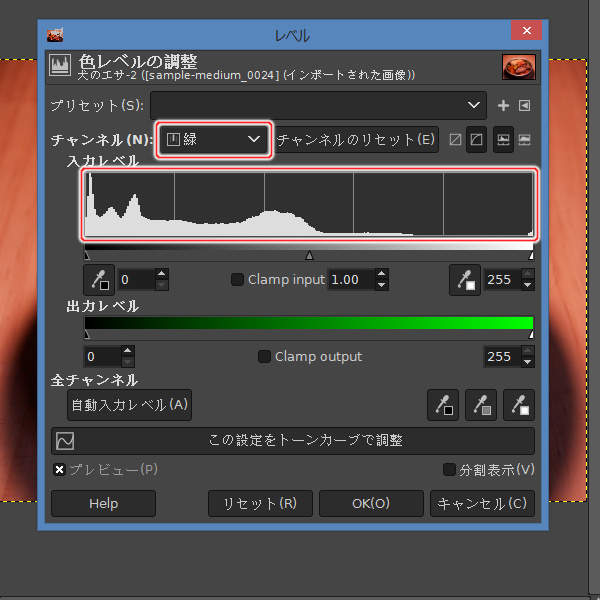The height and width of the screenshot is (600, 600).
Task: Open the チャンネル dropdown showing 緑
Action: click(214, 139)
